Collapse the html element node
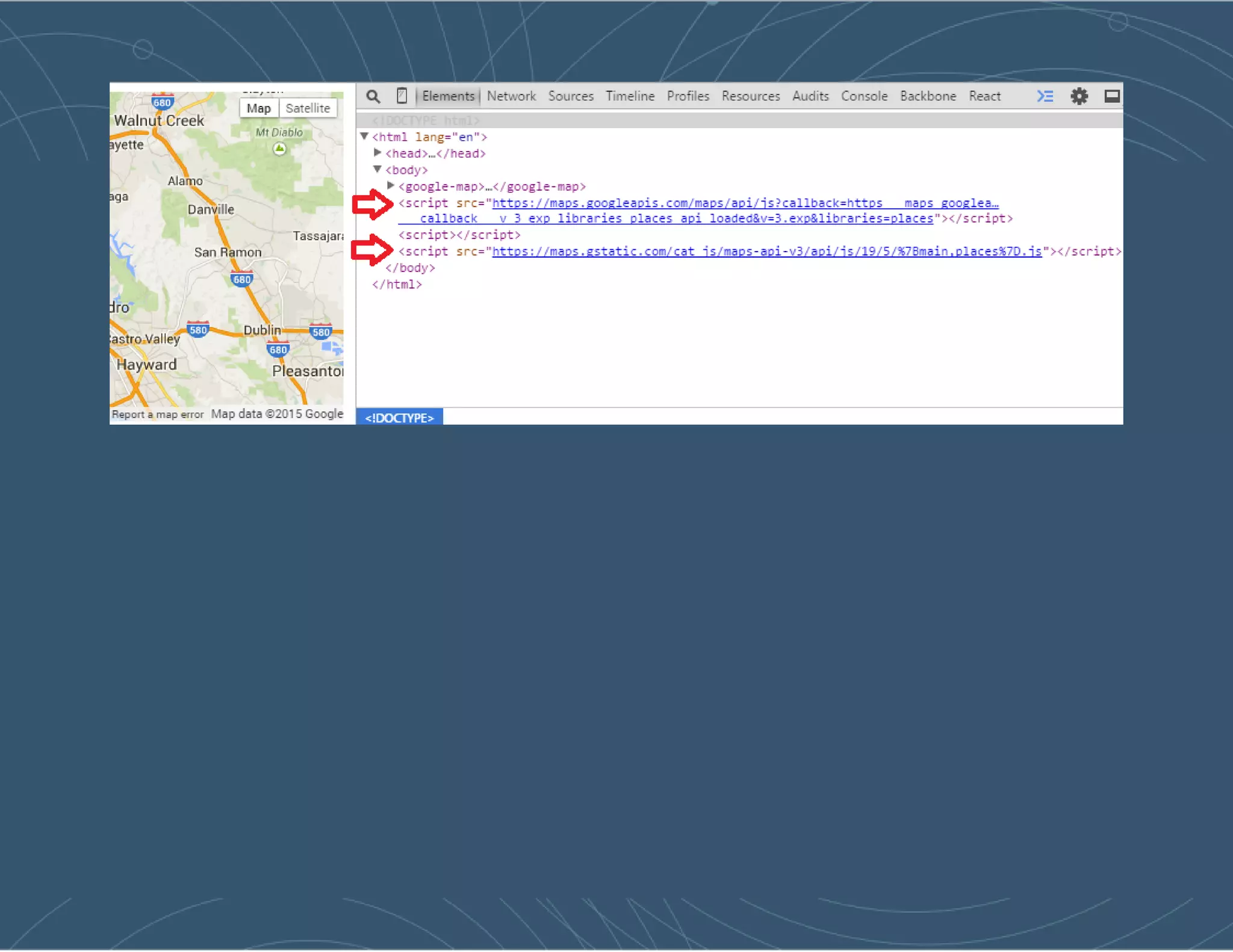The image size is (1233, 952). click(x=364, y=137)
